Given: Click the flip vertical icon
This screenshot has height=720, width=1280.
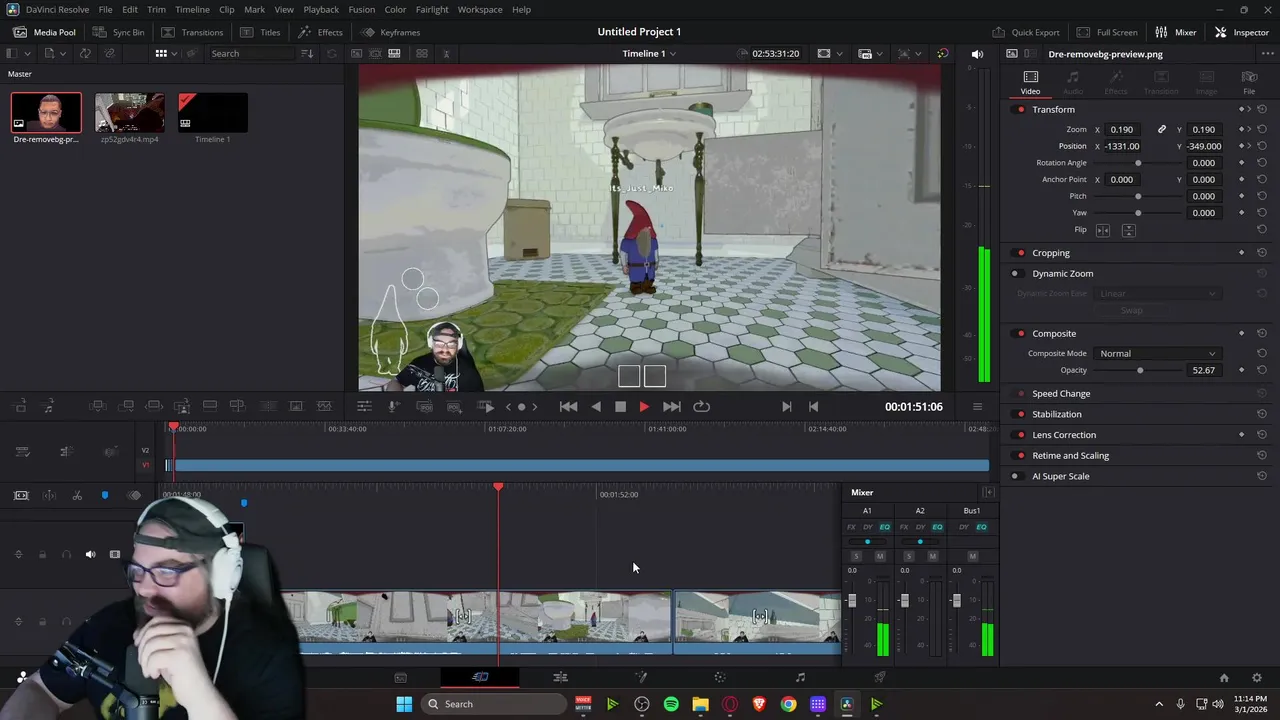Looking at the screenshot, I should (1128, 230).
